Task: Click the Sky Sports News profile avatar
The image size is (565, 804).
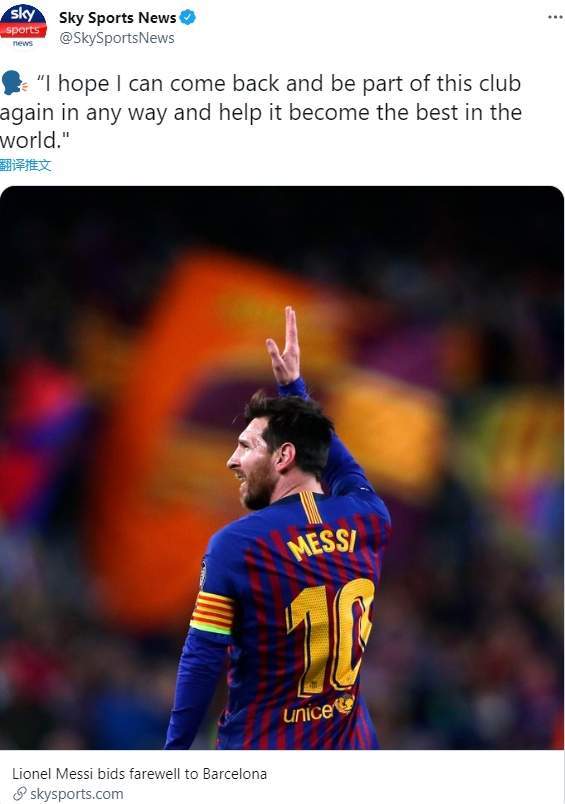Action: (23, 25)
